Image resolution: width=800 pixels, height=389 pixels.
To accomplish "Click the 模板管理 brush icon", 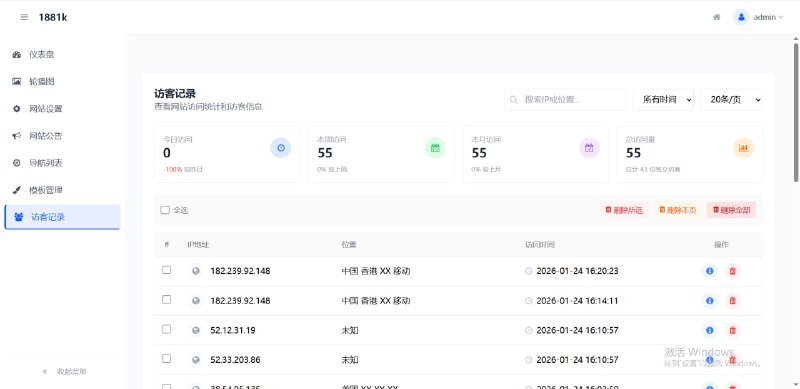I will point(17,190).
